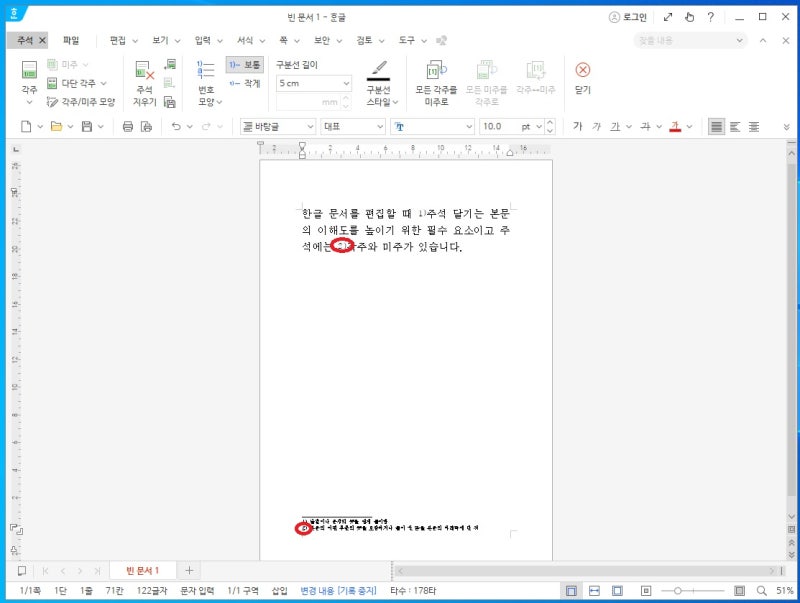
Task: Open the 도구 menu
Action: (407, 40)
